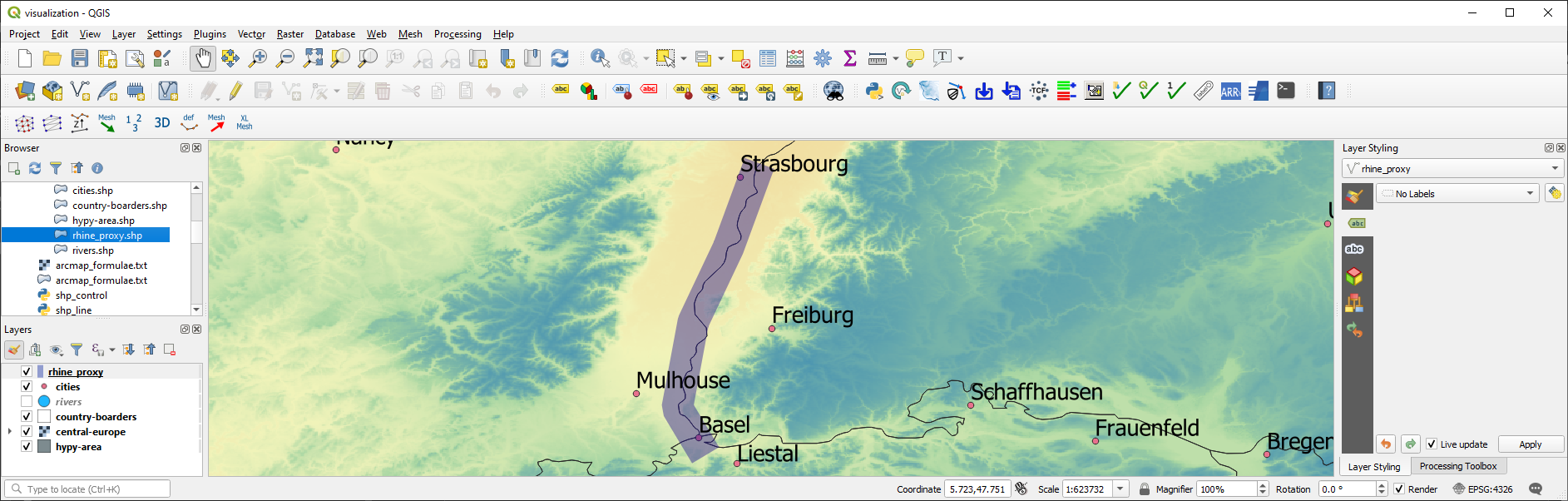Hide the hypy-area layer
1568x501 pixels.
27,446
